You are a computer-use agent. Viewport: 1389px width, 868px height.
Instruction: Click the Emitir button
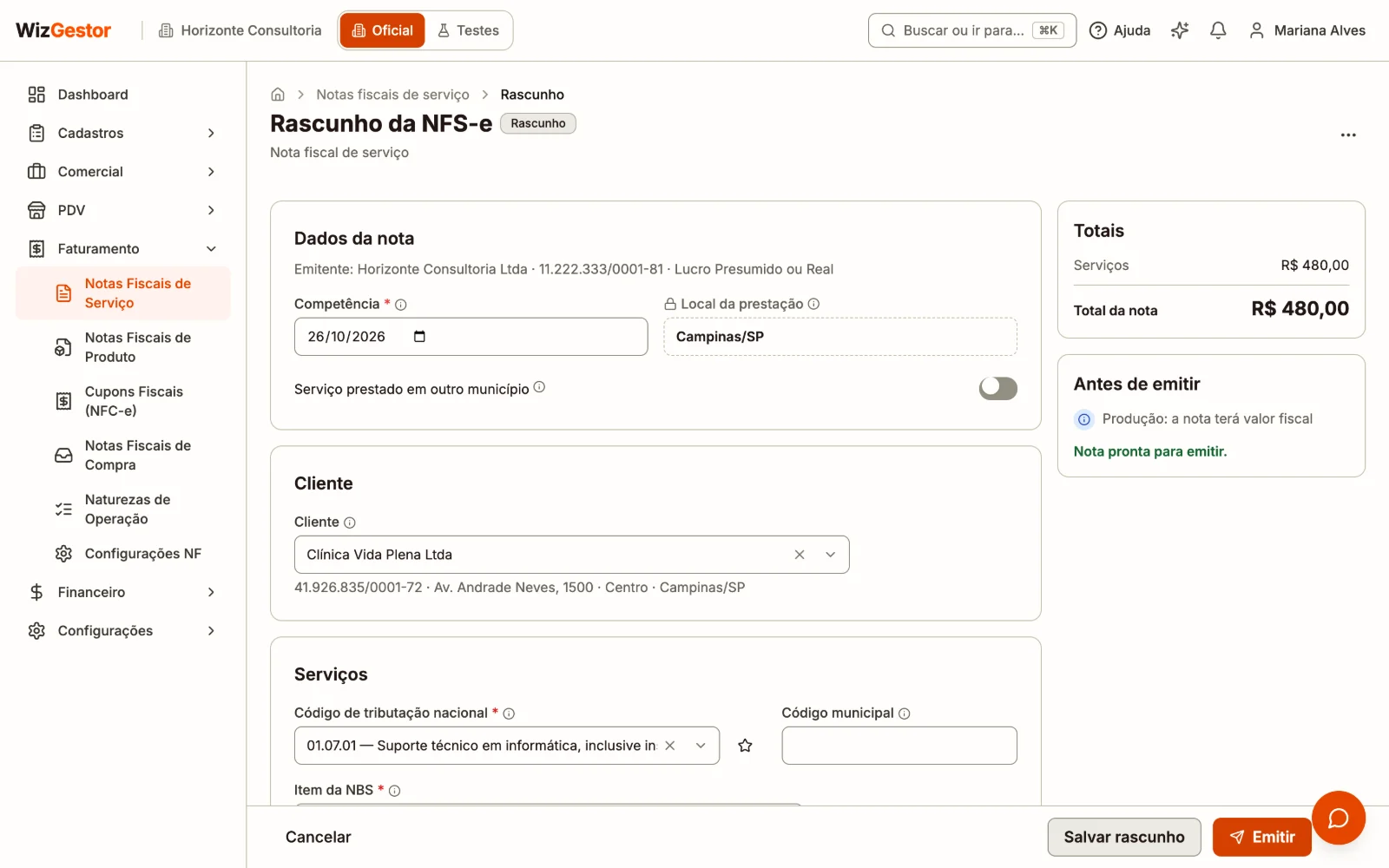pyautogui.click(x=1261, y=837)
